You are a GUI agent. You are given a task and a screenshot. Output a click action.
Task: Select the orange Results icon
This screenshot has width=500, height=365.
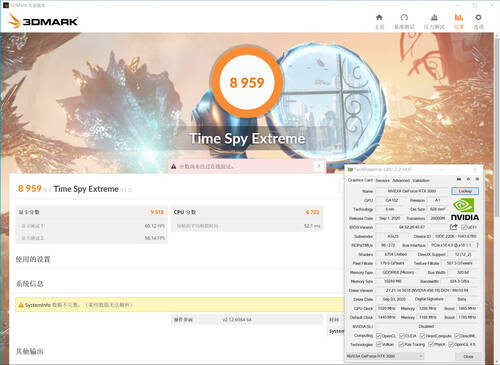[x=459, y=18]
